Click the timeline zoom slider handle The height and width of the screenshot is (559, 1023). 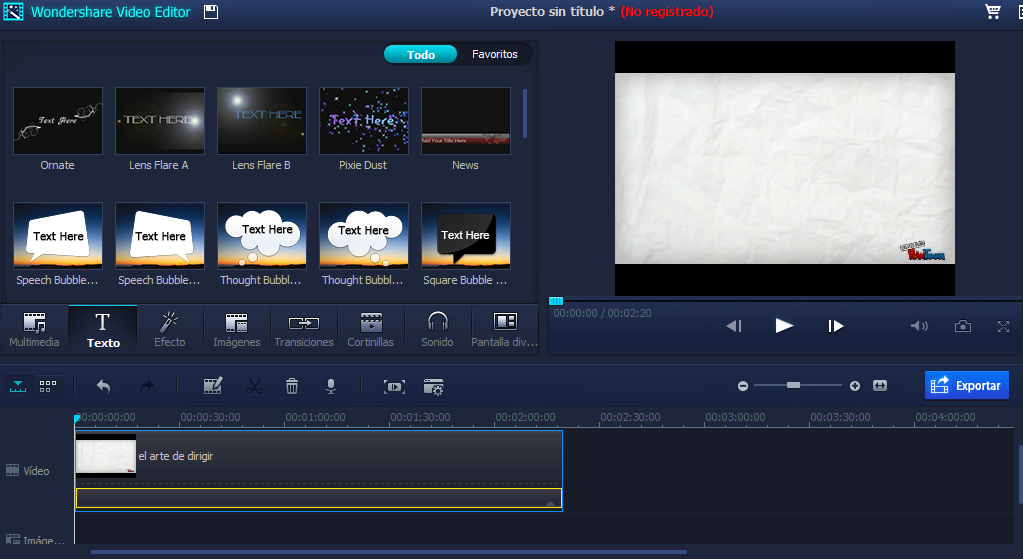coord(793,385)
